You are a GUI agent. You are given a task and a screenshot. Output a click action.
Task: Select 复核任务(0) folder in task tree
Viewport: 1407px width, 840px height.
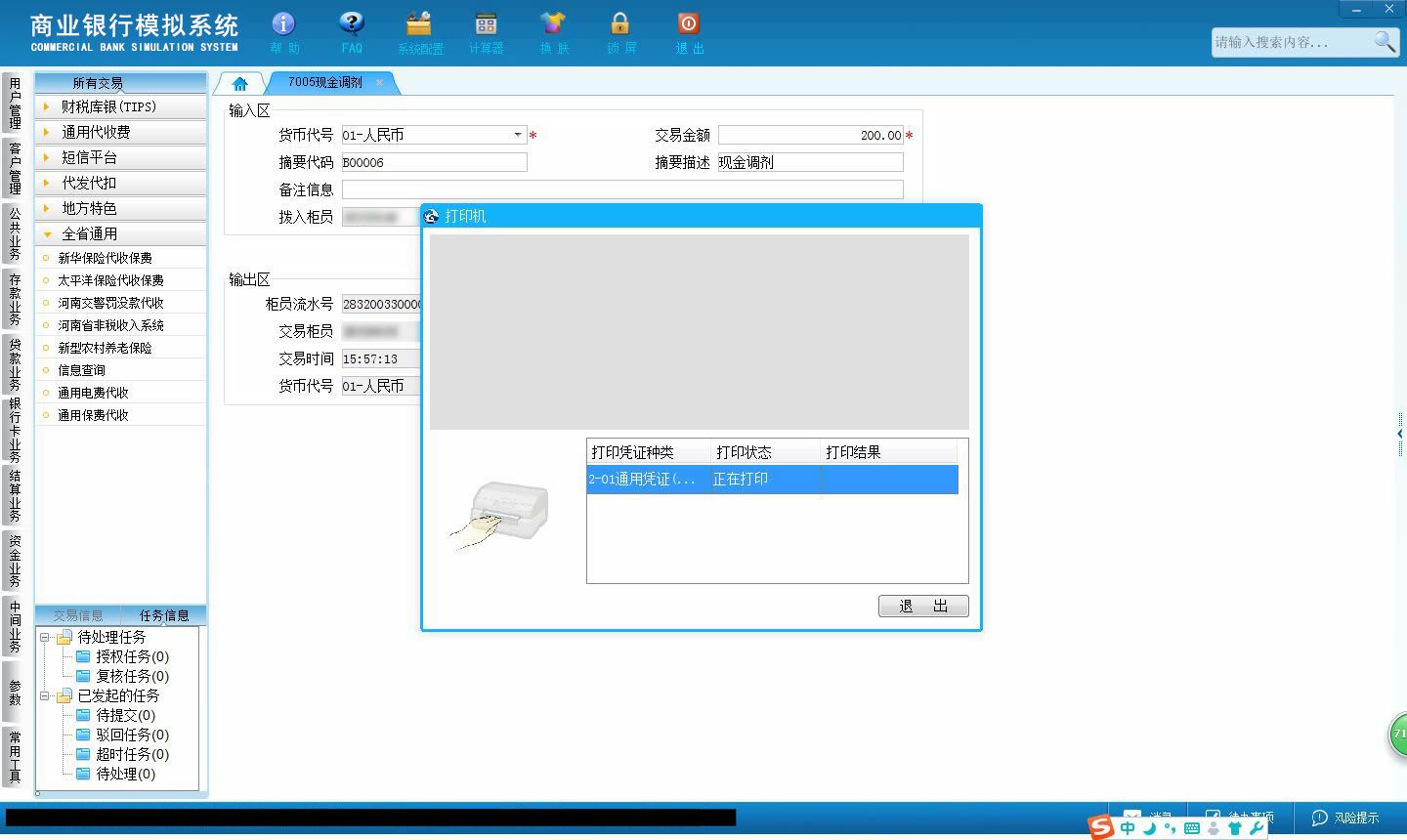[123, 676]
